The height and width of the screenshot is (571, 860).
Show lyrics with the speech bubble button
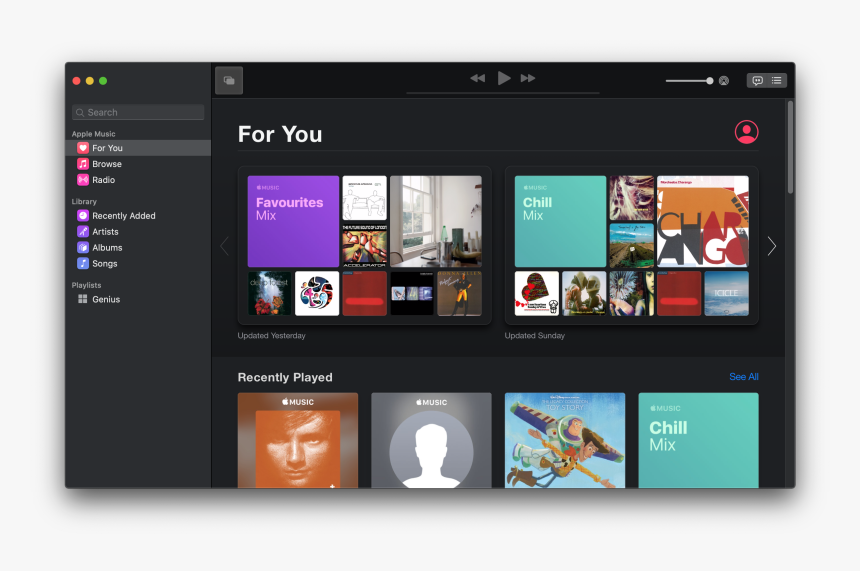(x=757, y=81)
